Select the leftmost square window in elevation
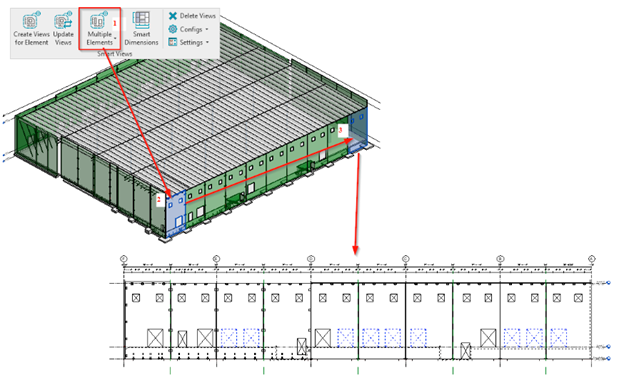 click(x=136, y=298)
